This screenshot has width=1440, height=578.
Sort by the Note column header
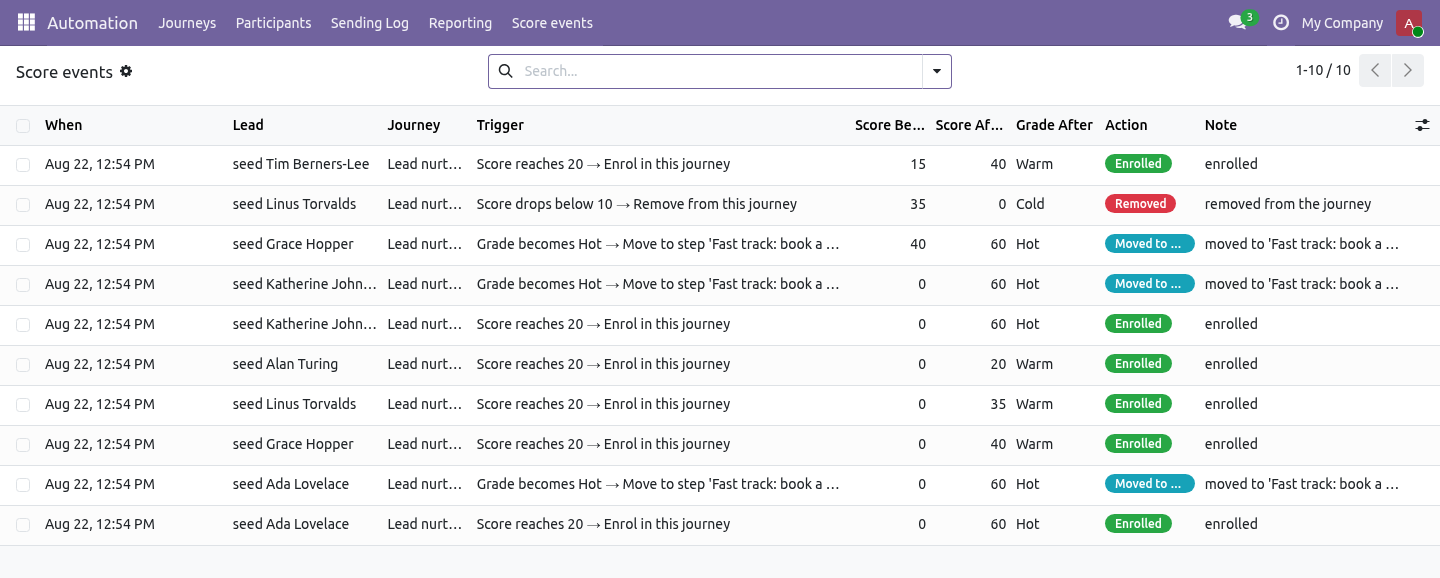(1221, 125)
